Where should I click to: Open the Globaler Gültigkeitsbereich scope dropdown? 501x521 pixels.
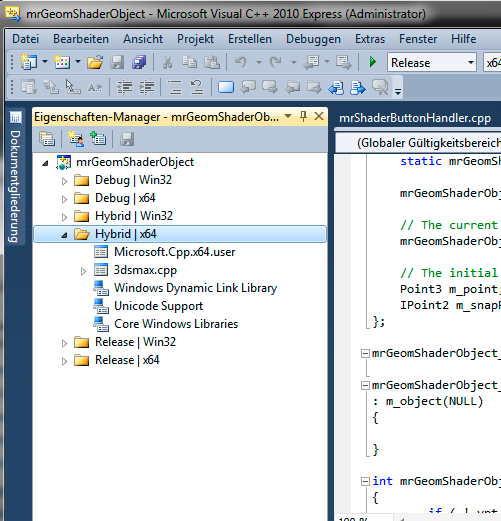click(x=419, y=143)
